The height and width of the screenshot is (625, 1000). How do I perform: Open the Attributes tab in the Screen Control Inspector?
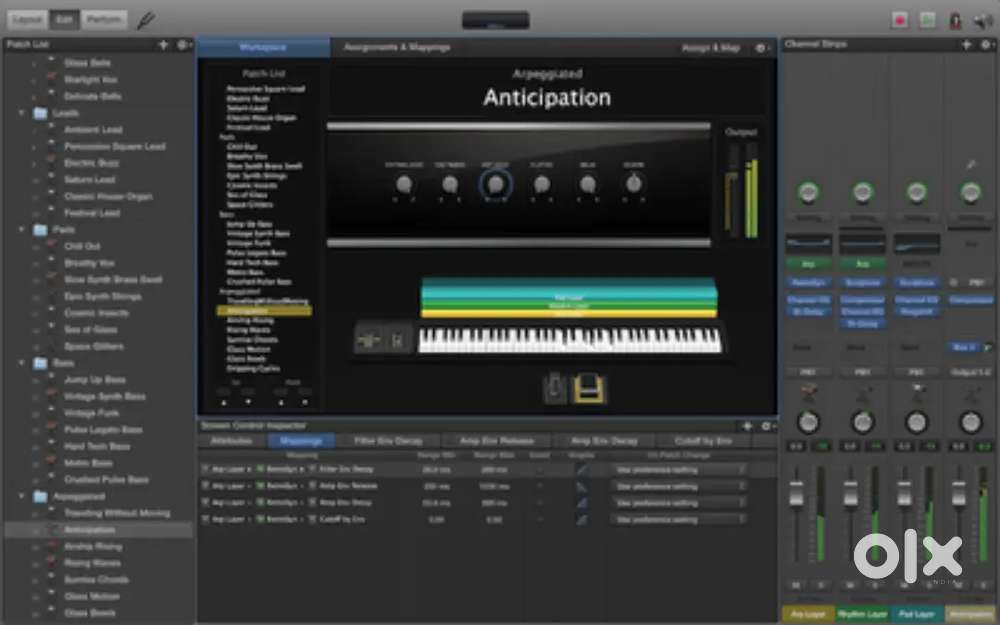(x=232, y=441)
